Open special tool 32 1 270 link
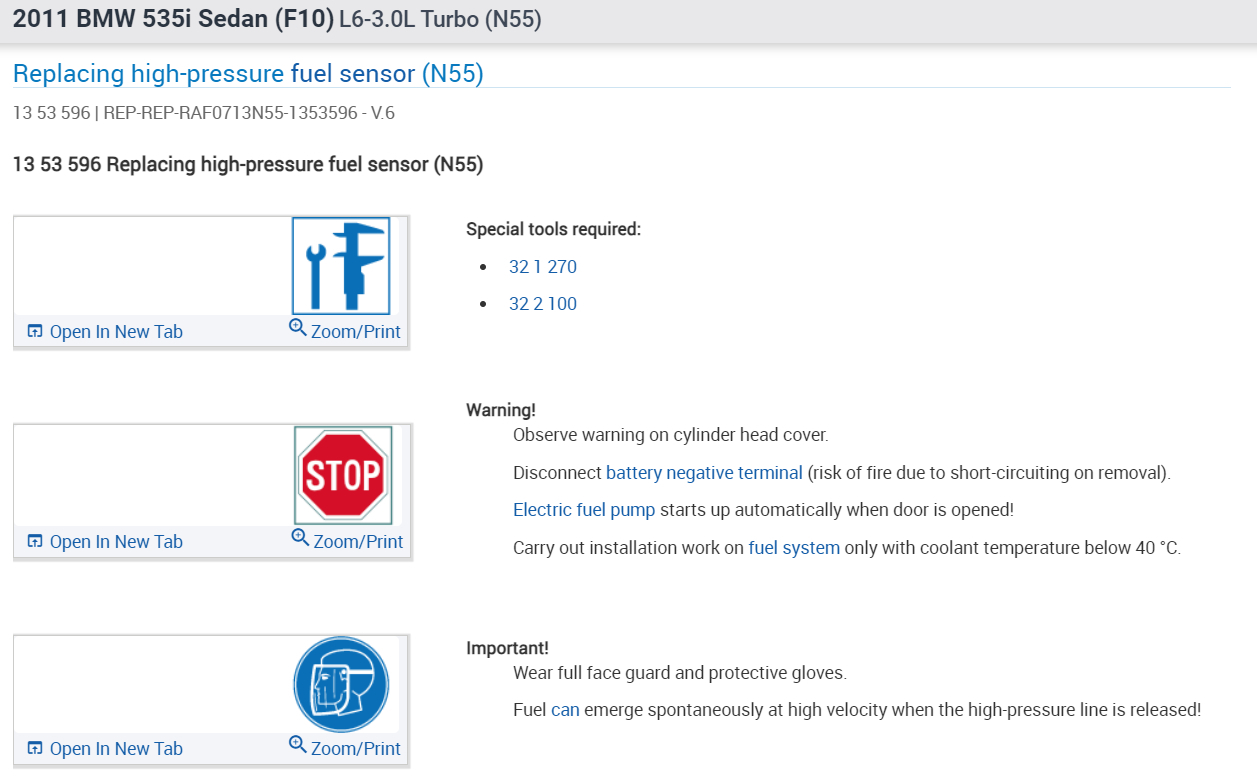This screenshot has height=781, width=1257. click(x=542, y=267)
